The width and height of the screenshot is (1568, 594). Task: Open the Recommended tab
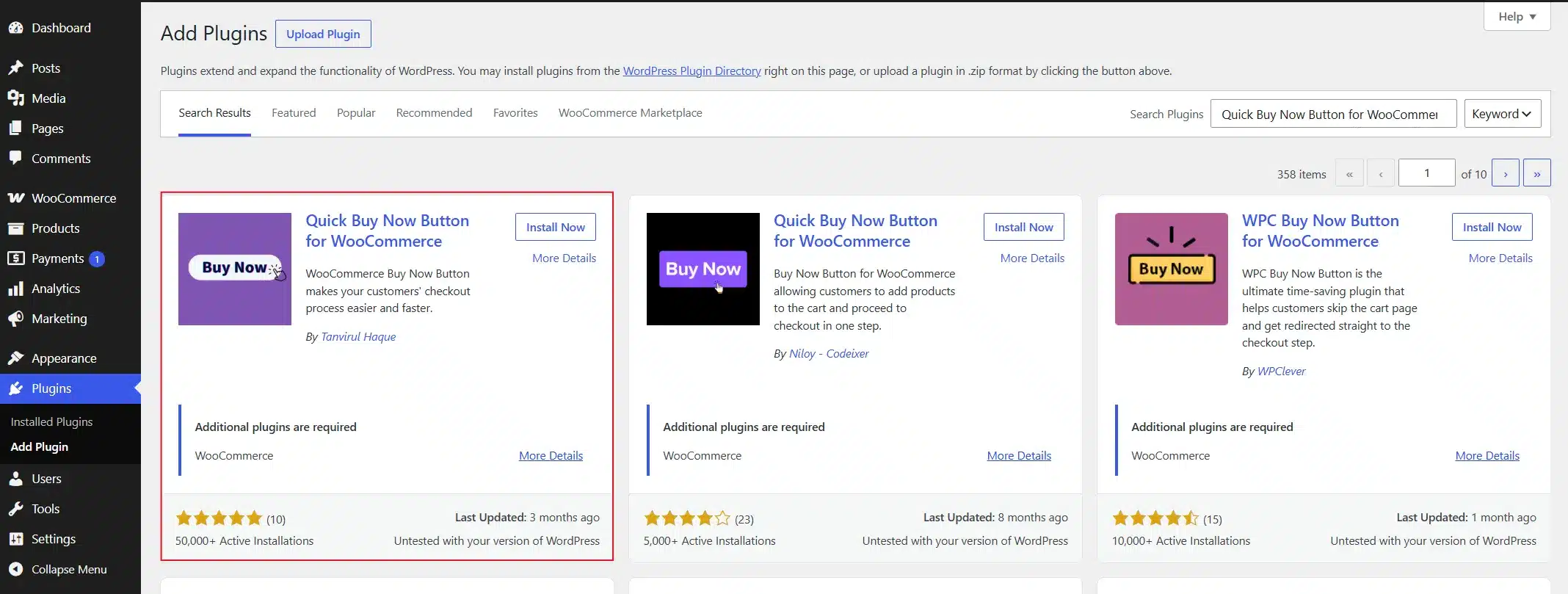click(x=434, y=113)
